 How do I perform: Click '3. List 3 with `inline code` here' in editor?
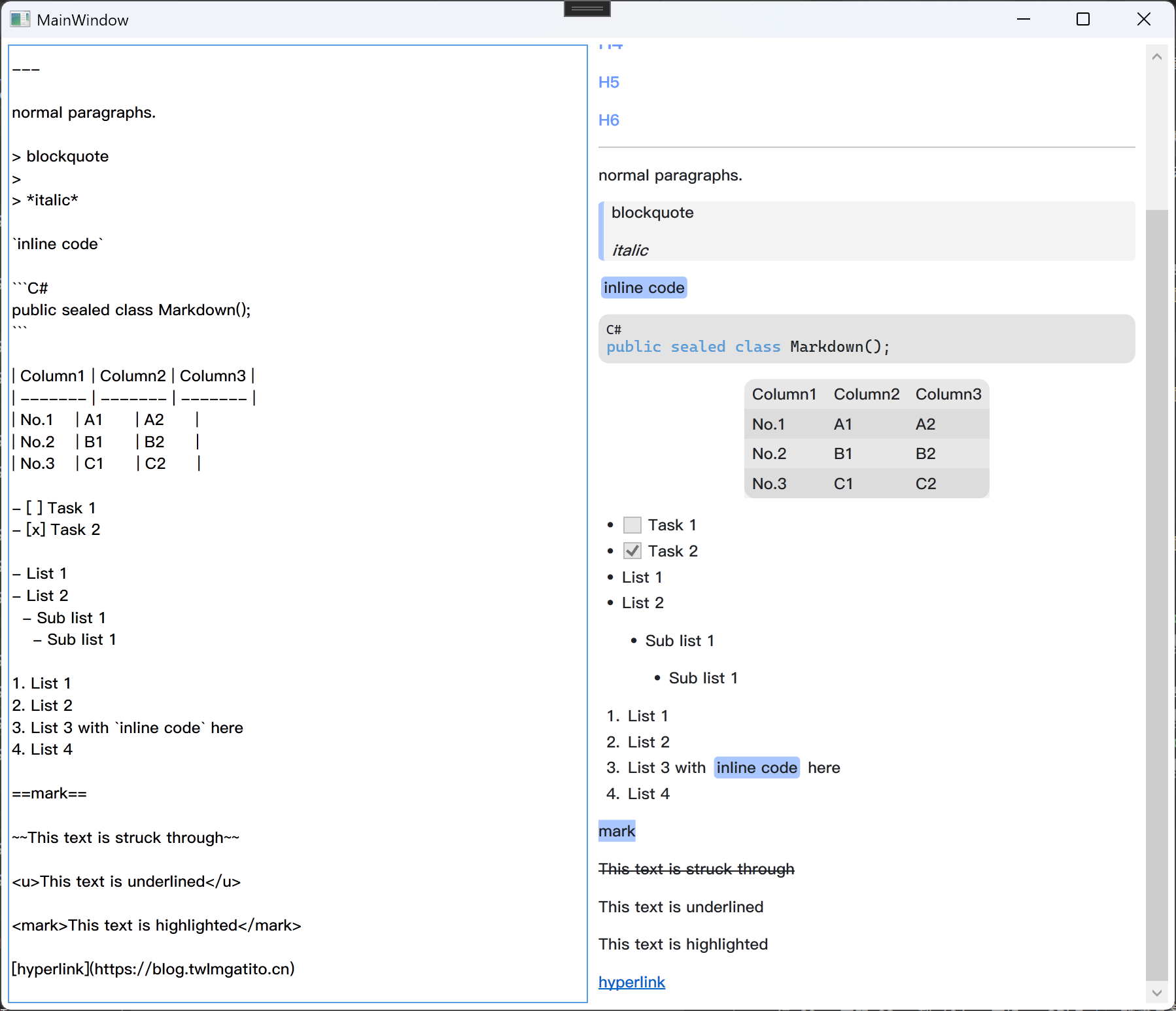click(x=128, y=728)
